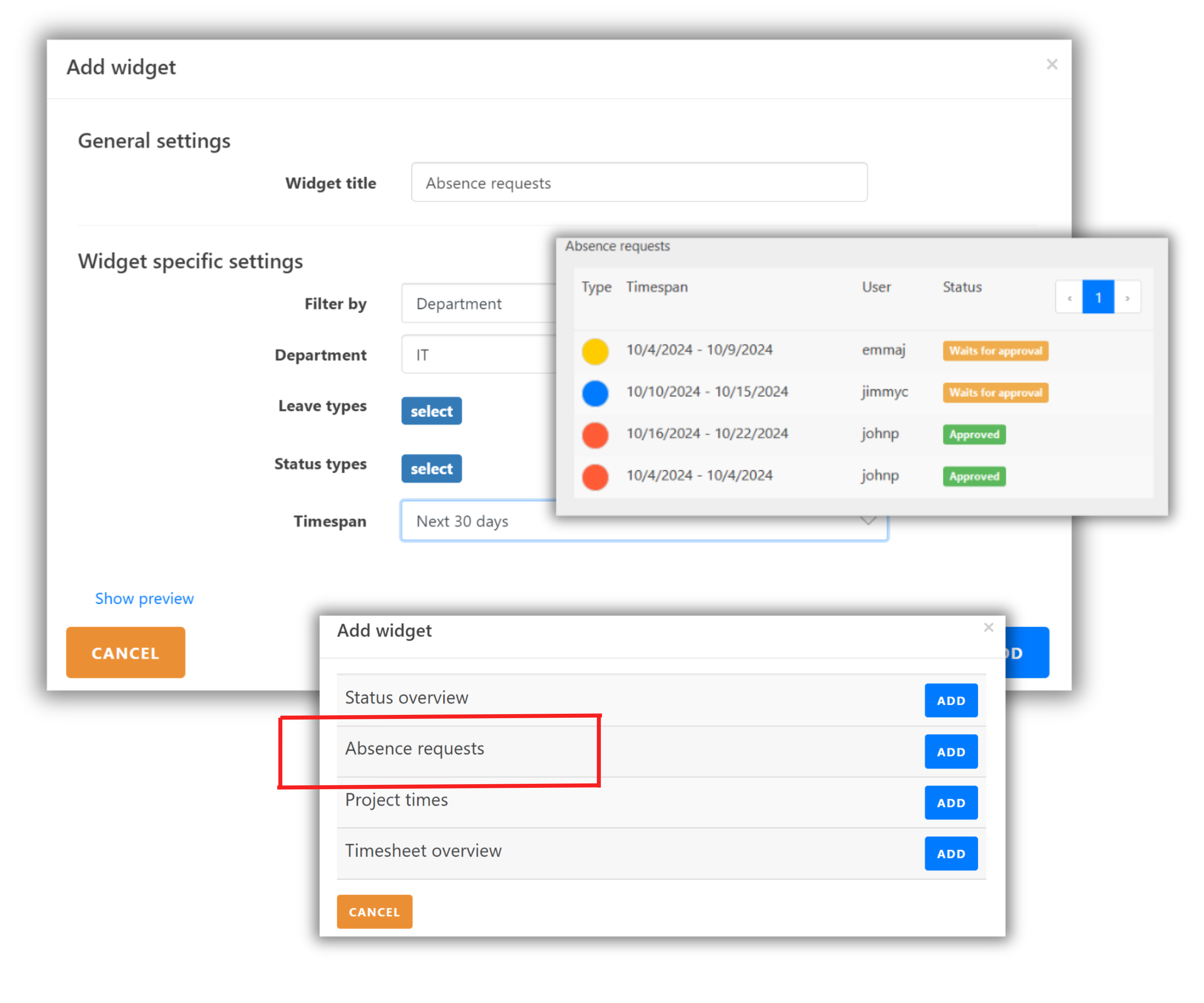Go to previous page in Absence requests
This screenshot has width=1204, height=1003.
1069,298
